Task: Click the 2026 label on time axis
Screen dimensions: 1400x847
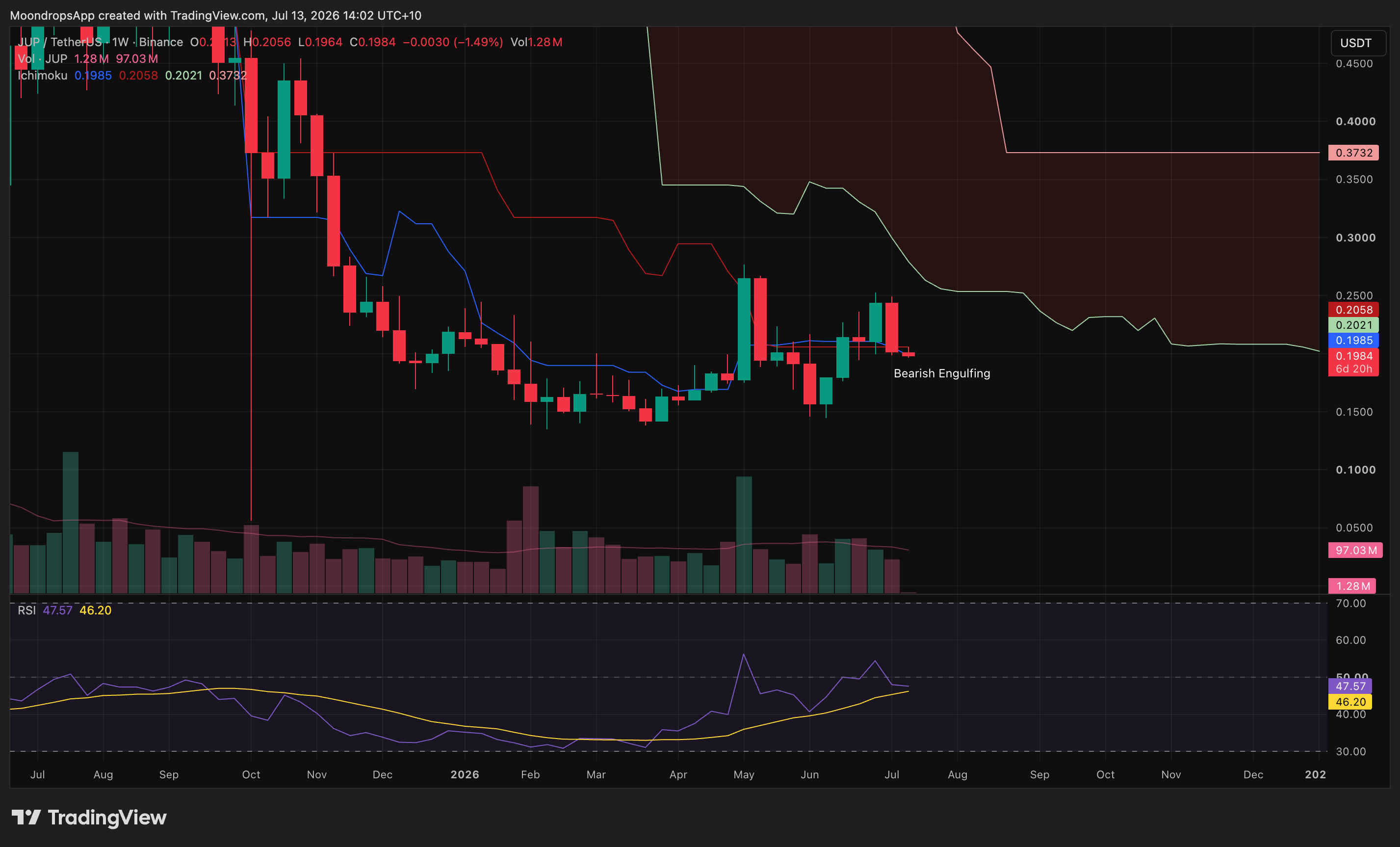Action: click(x=465, y=775)
